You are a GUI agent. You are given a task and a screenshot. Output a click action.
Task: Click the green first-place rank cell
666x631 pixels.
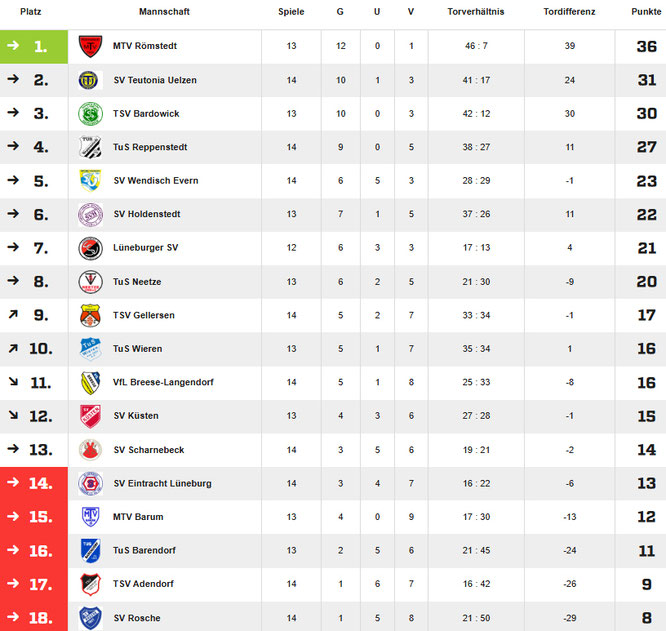[34, 46]
